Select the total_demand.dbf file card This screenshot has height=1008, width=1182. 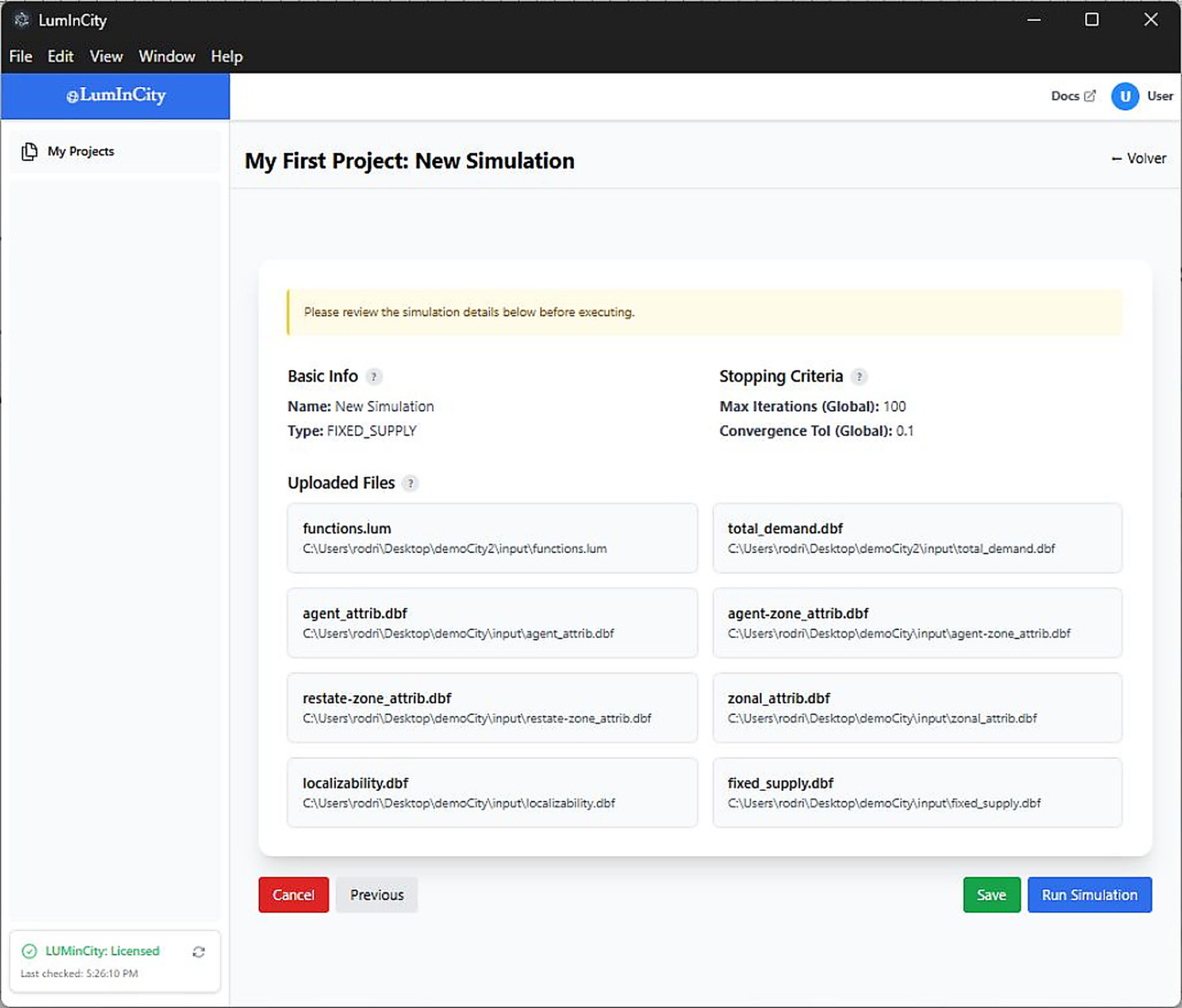(x=918, y=538)
